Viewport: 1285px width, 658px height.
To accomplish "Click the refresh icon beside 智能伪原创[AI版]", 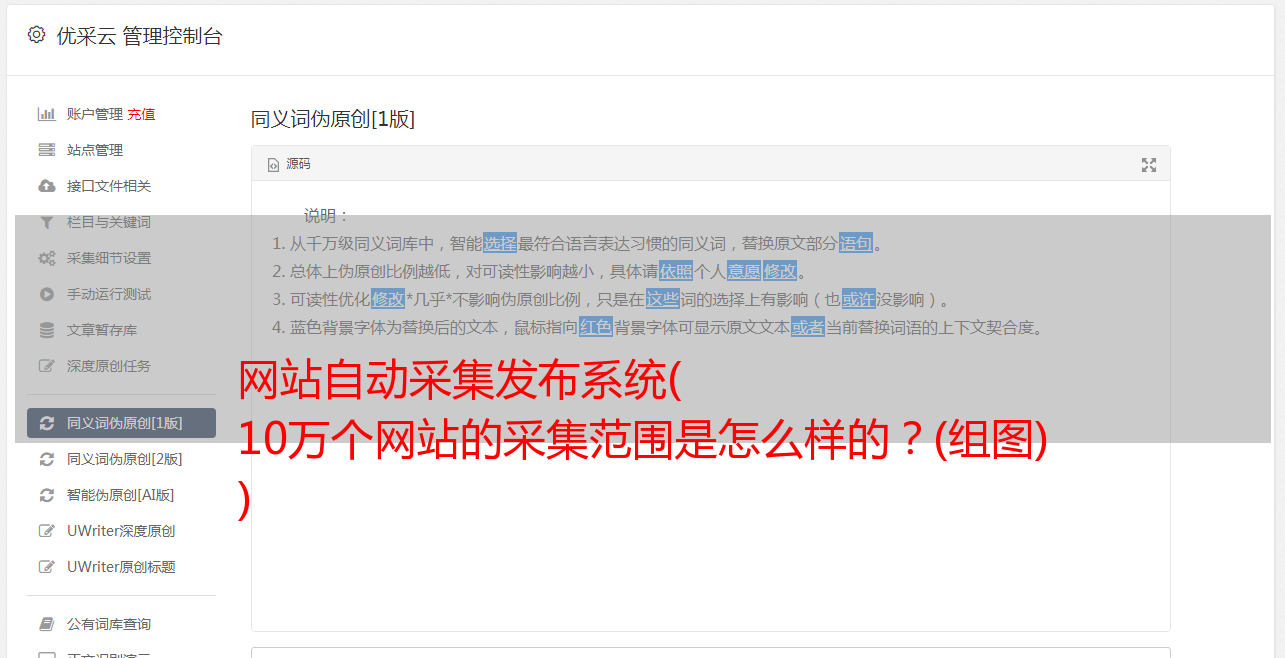I will coord(46,495).
